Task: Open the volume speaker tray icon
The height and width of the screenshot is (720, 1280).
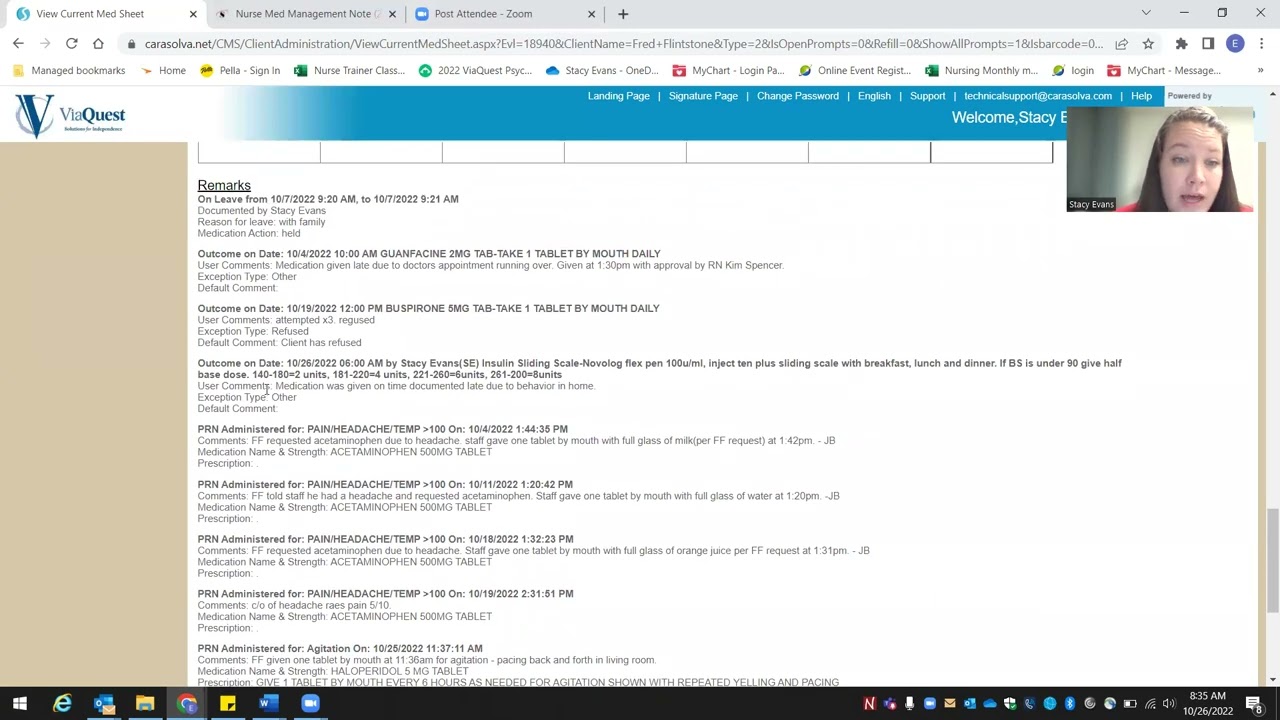Action: (x=1169, y=704)
